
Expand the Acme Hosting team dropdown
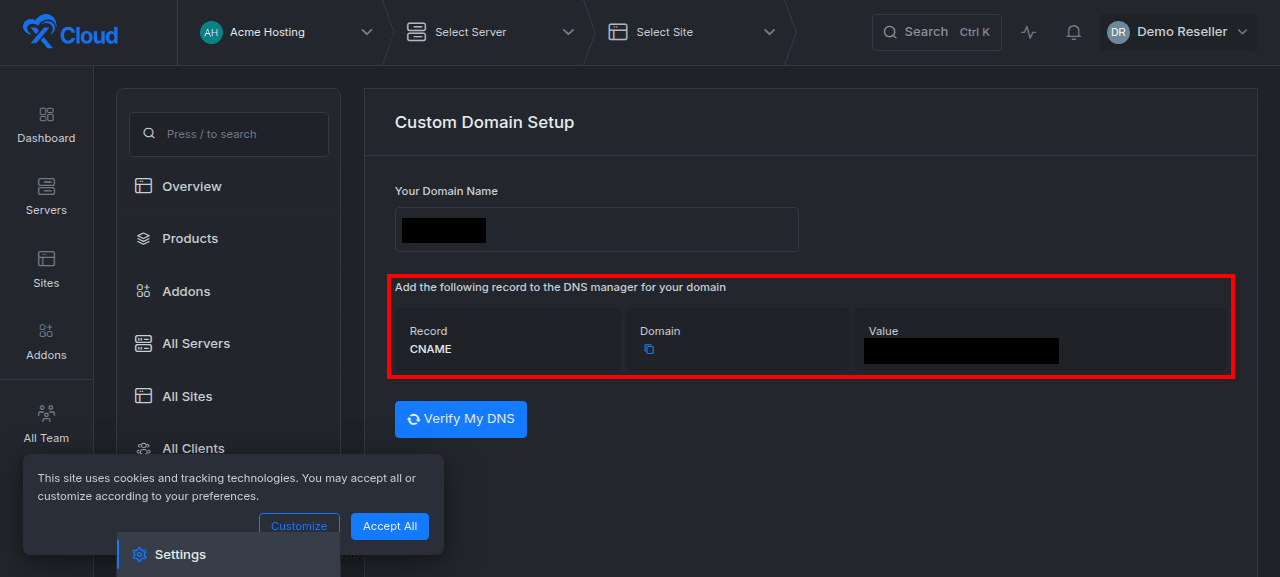366,32
